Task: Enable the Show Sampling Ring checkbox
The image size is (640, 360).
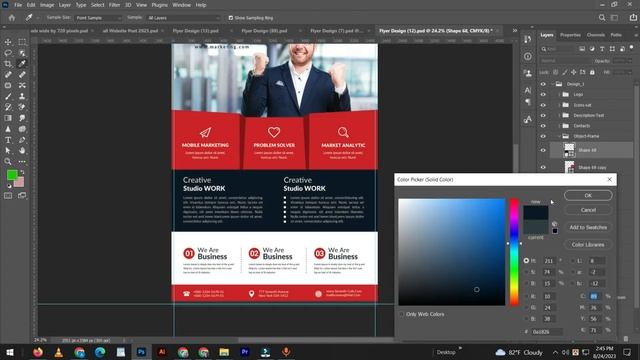Action: (231, 18)
